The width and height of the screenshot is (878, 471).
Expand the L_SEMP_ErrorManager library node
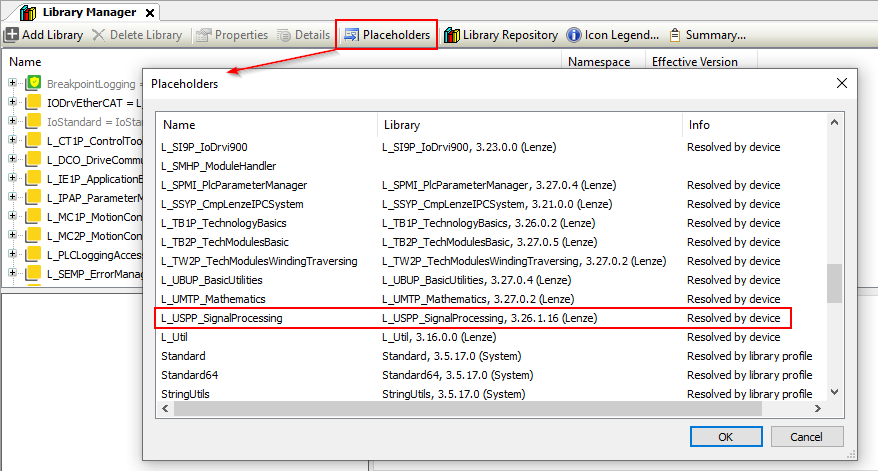click(x=13, y=273)
